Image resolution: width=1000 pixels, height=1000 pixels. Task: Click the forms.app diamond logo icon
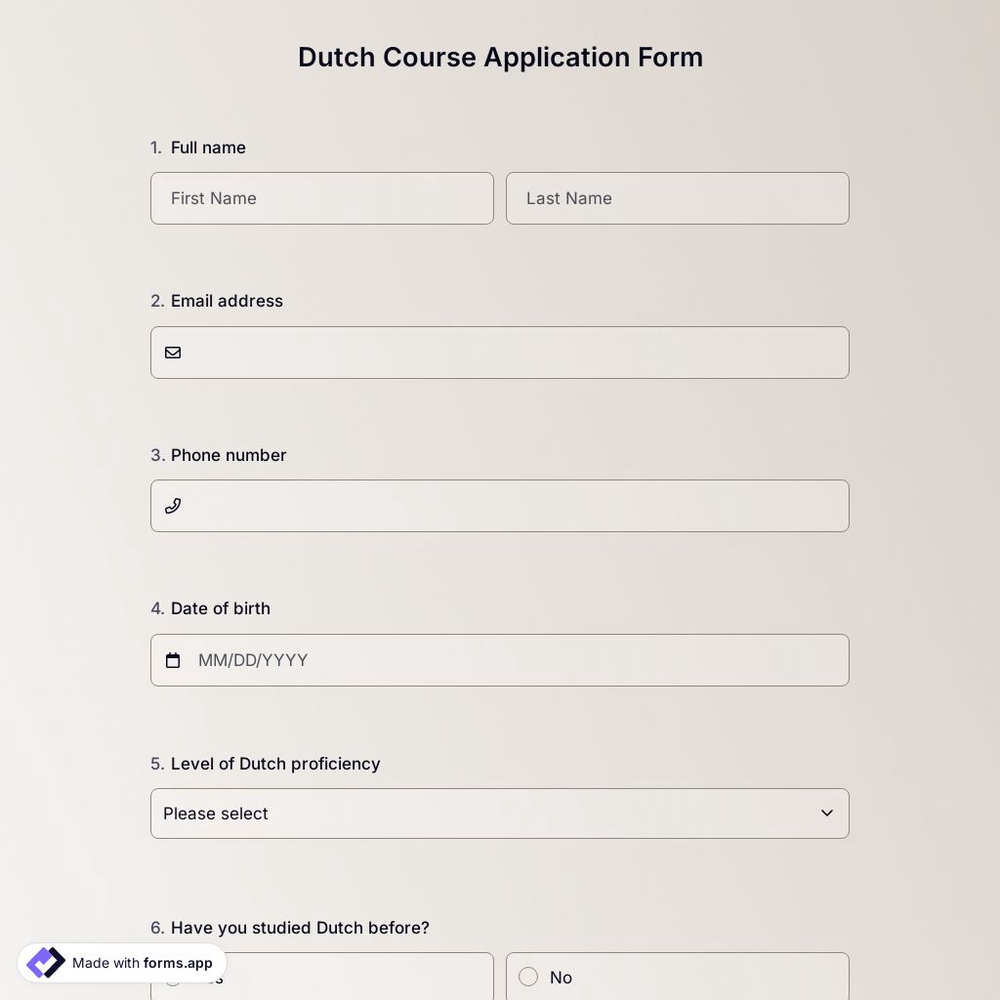tap(45, 962)
